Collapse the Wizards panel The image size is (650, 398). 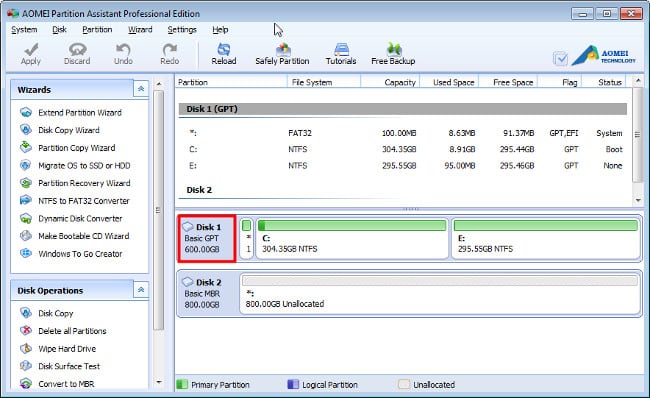[141, 89]
